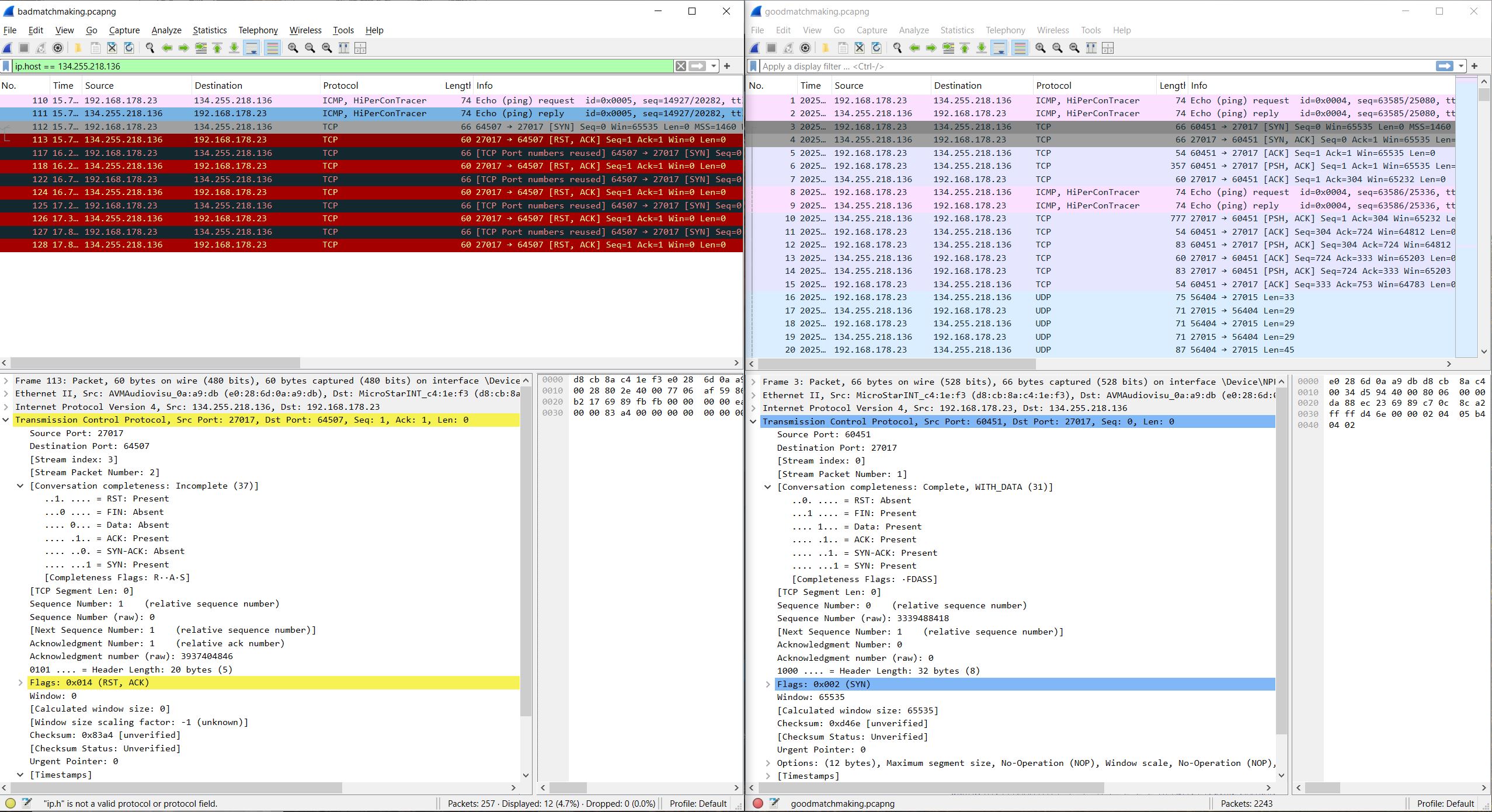Click zoom in icon in badmatchmaking toolbar
This screenshot has height=812, width=1492.
293,48
